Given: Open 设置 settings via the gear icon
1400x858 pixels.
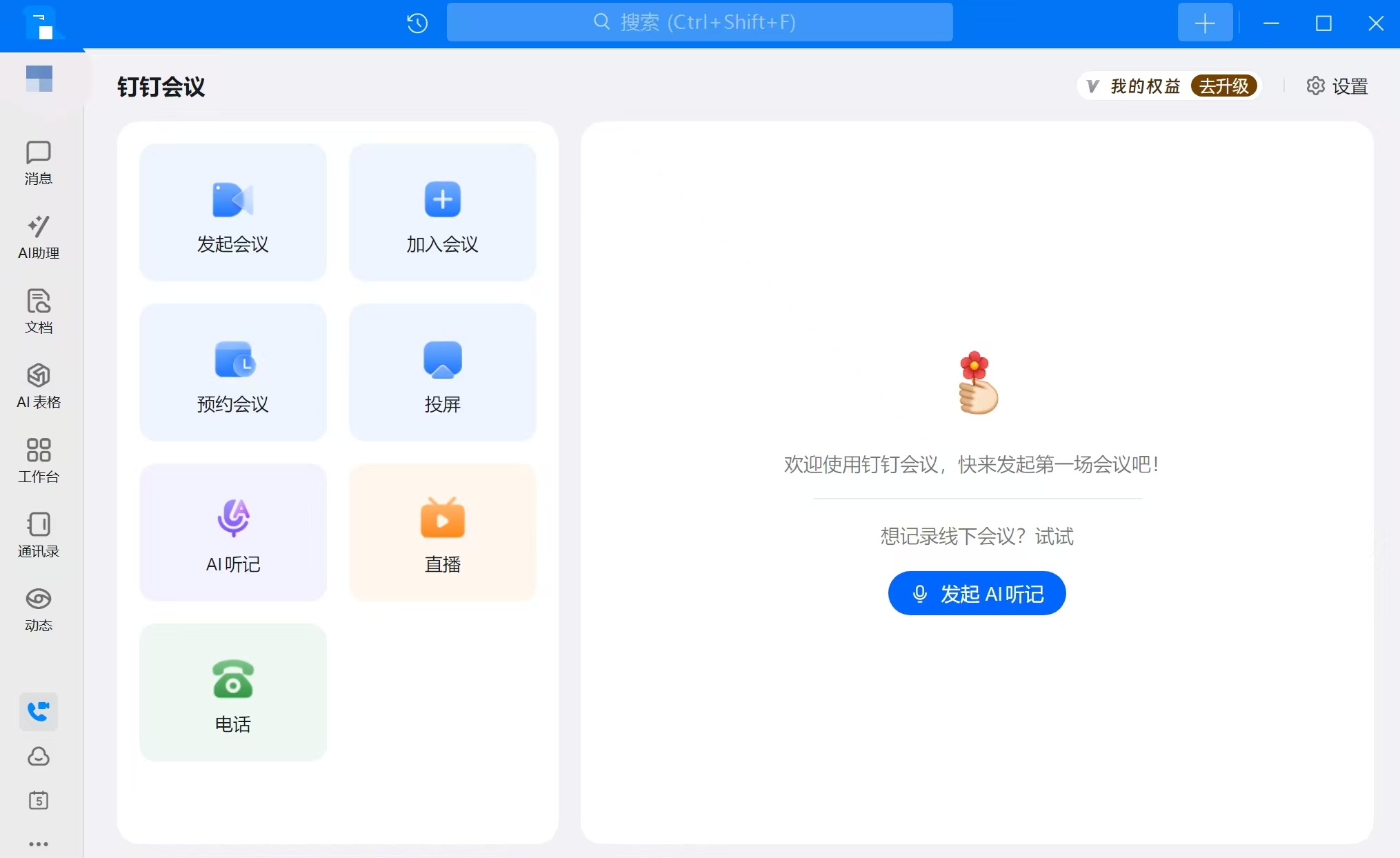Looking at the screenshot, I should click(x=1336, y=86).
